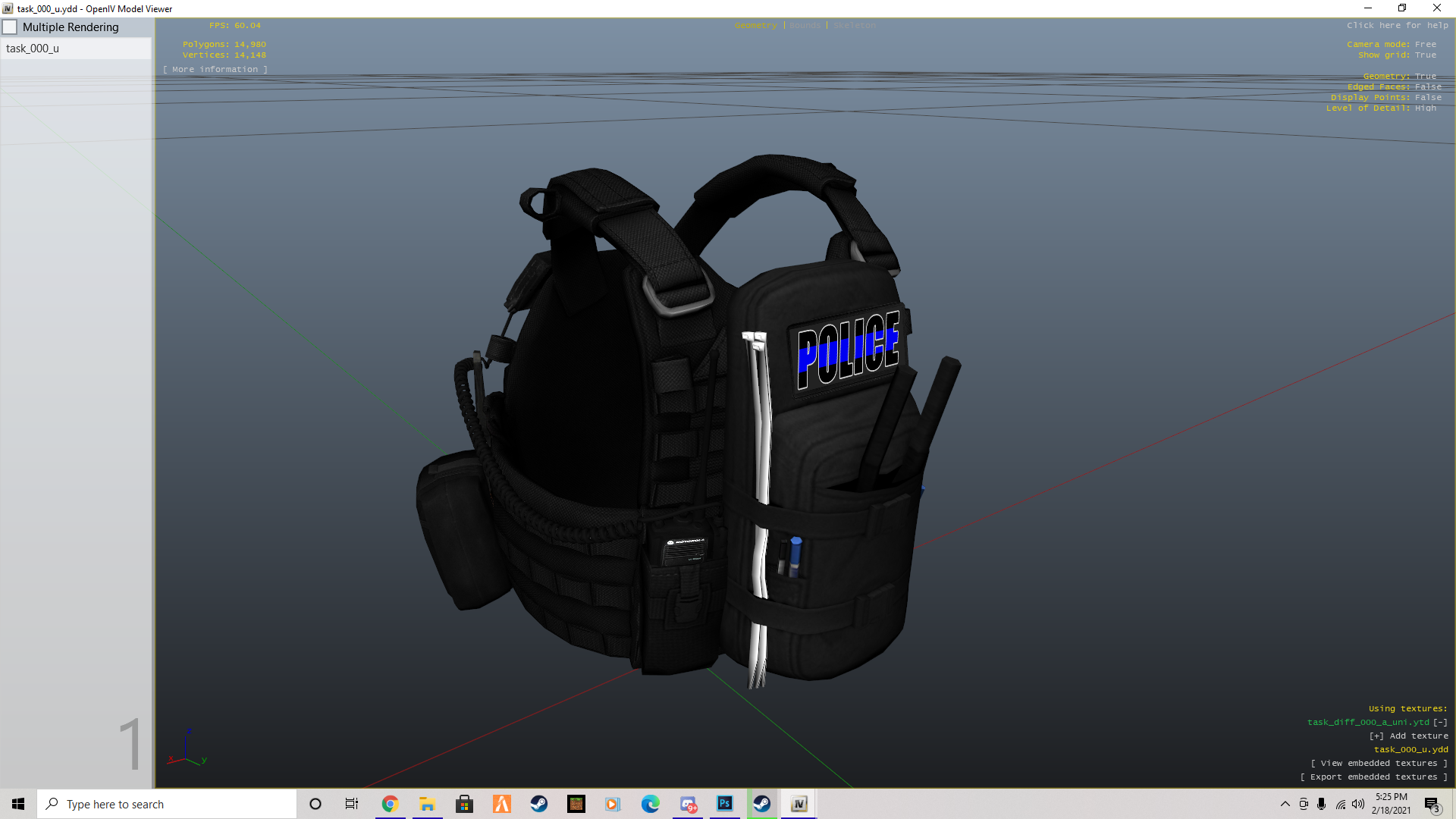The height and width of the screenshot is (819, 1456).
Task: Open the FiveM taskbar icon
Action: (501, 804)
